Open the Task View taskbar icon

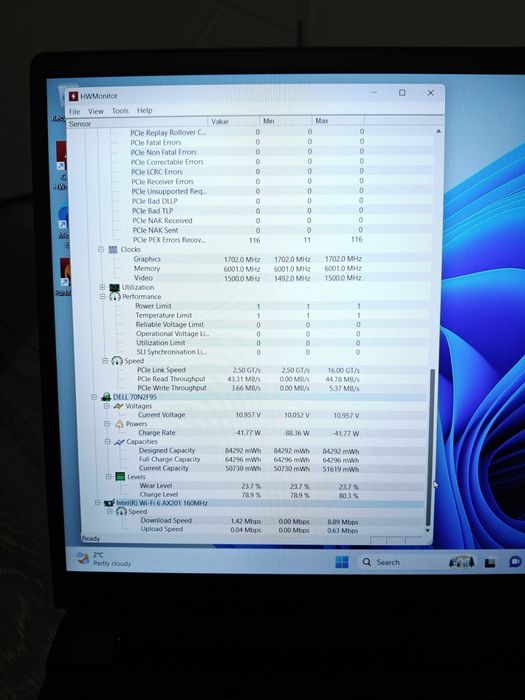click(490, 562)
